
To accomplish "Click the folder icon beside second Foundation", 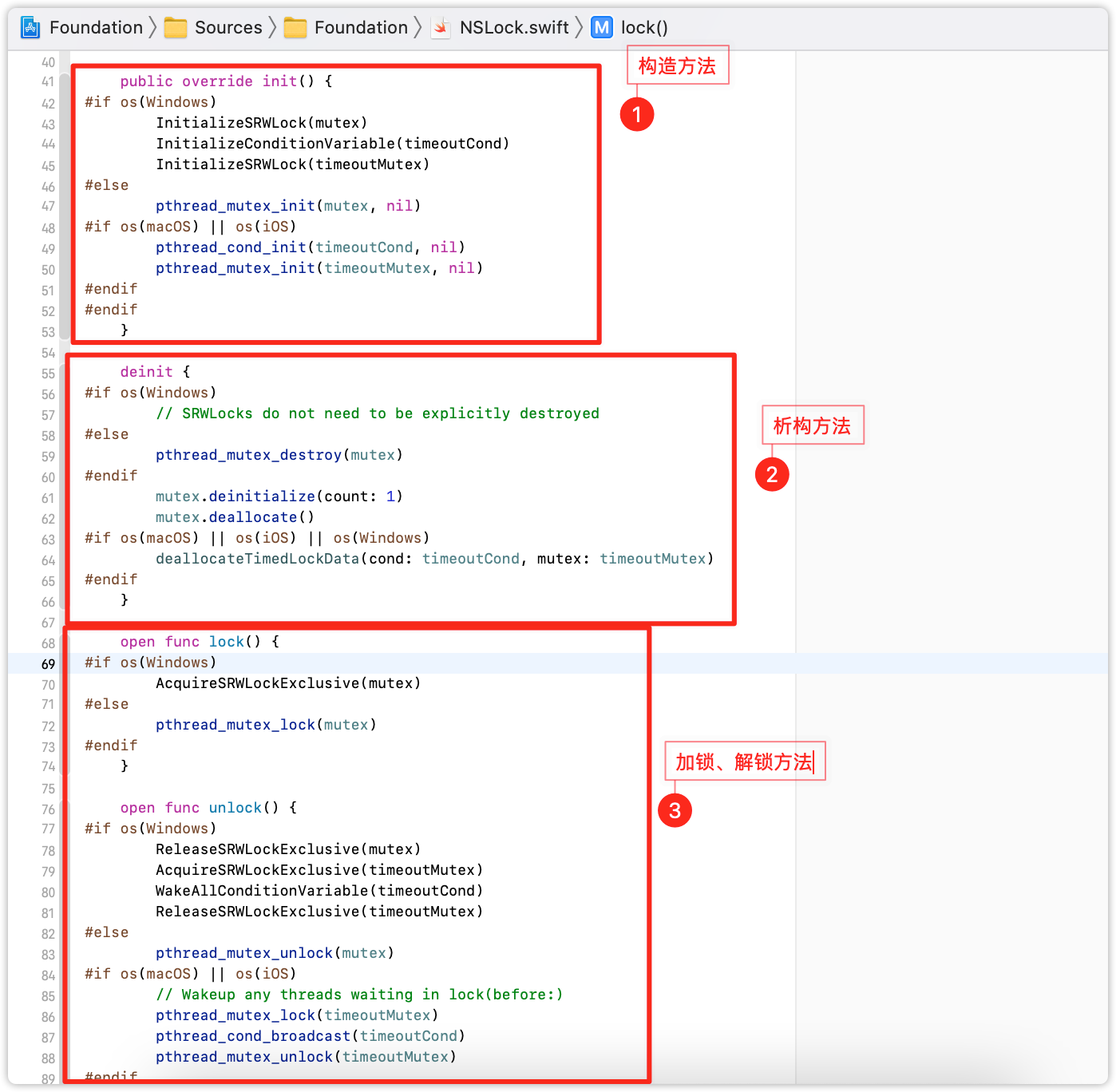I will (295, 28).
